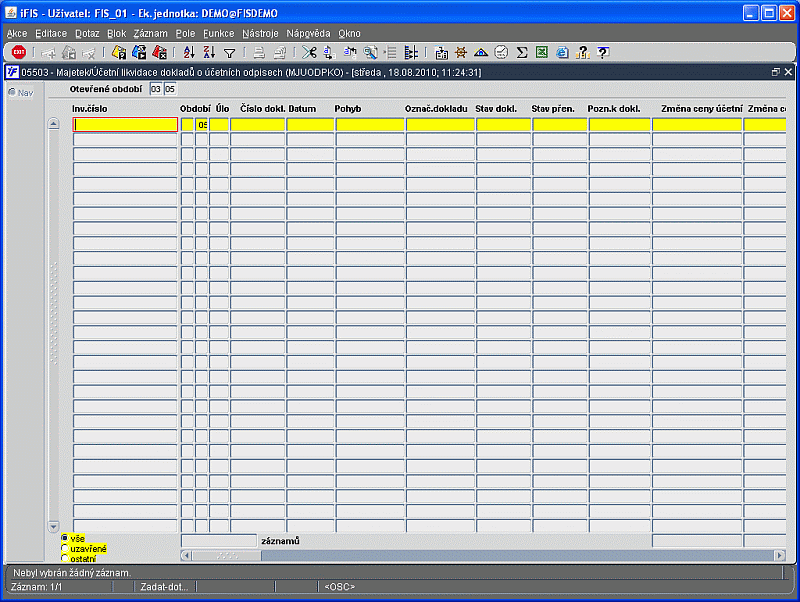800x602 pixels.
Task: Click the grid scroll up arrow
Action: click(x=54, y=123)
